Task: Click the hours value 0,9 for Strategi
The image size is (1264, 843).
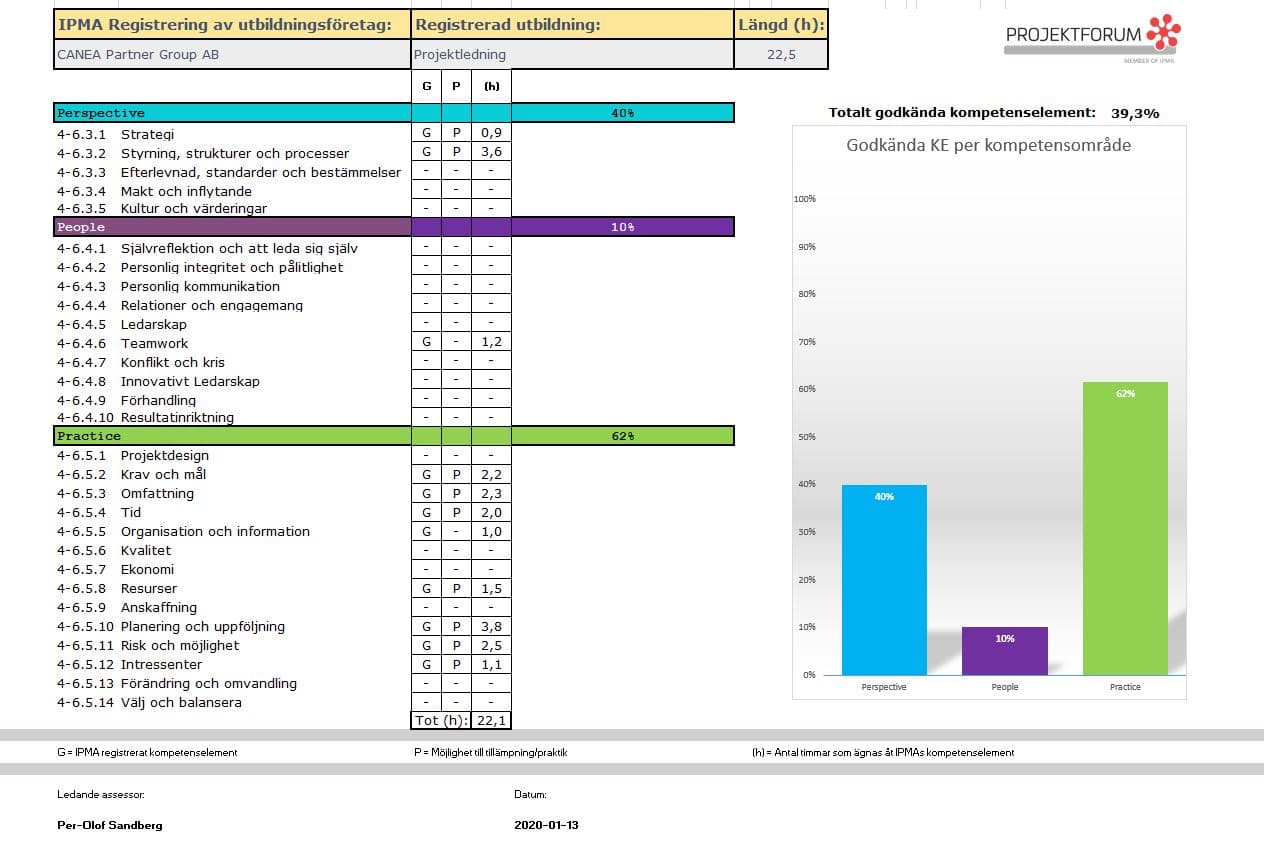Action: point(491,134)
